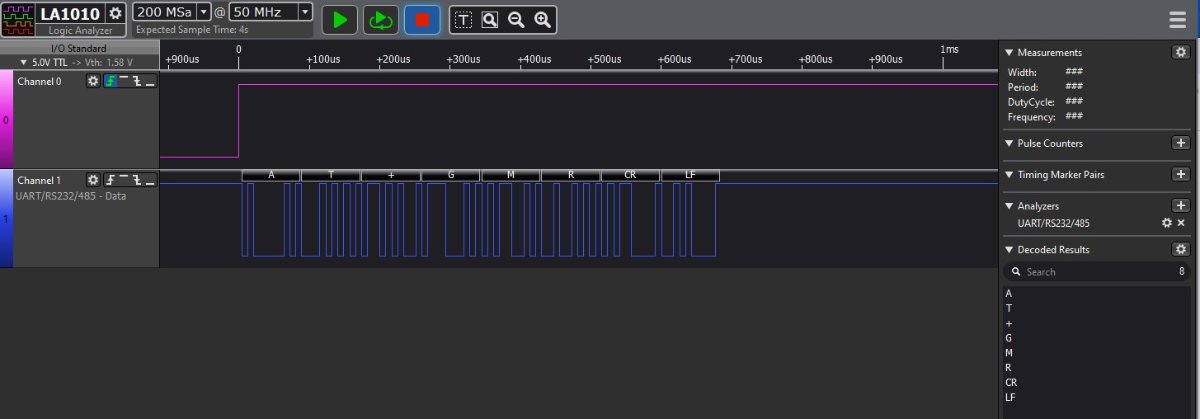Collapse the Timing Marker Pairs panel

pyautogui.click(x=1009, y=174)
